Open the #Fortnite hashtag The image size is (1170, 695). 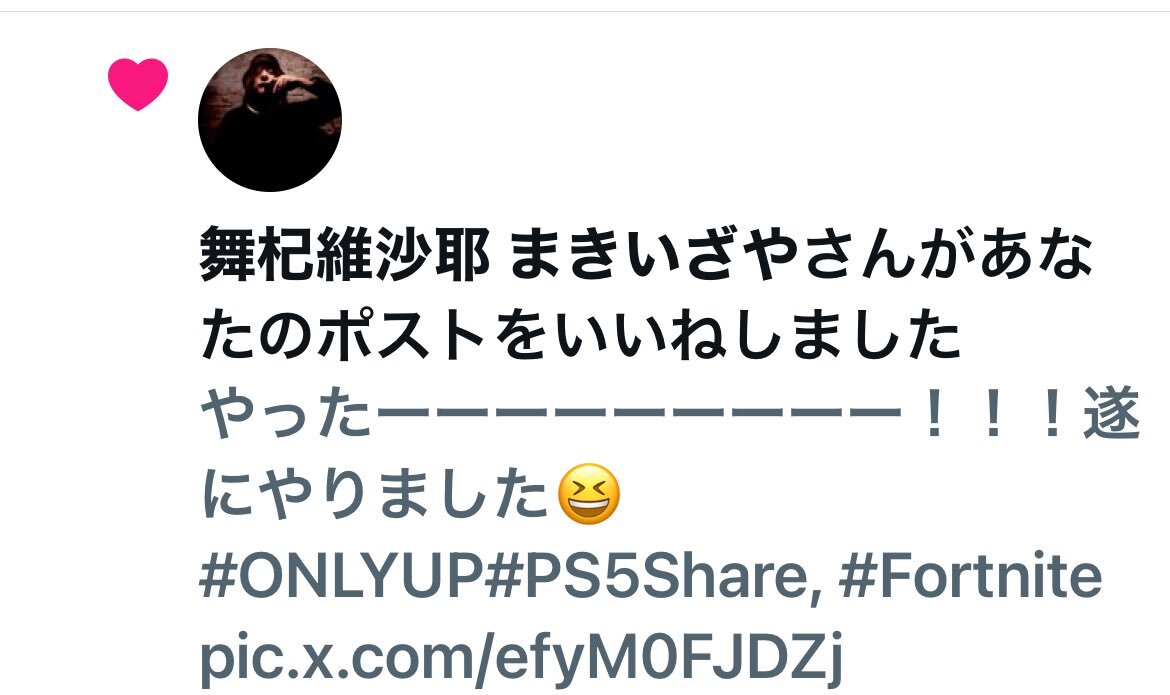(970, 576)
